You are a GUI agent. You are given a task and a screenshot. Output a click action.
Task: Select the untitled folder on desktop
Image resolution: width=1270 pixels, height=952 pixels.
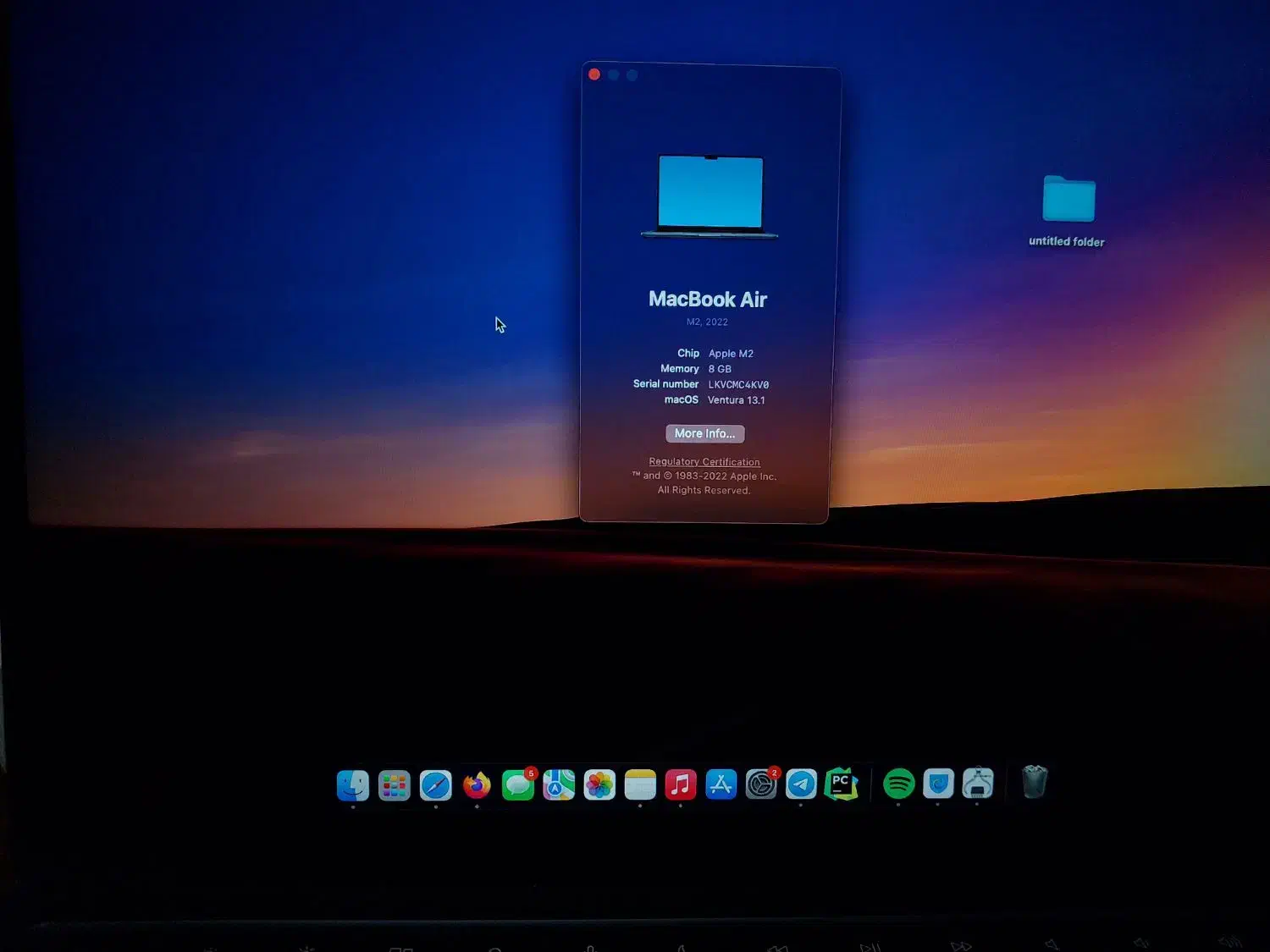pyautogui.click(x=1068, y=200)
